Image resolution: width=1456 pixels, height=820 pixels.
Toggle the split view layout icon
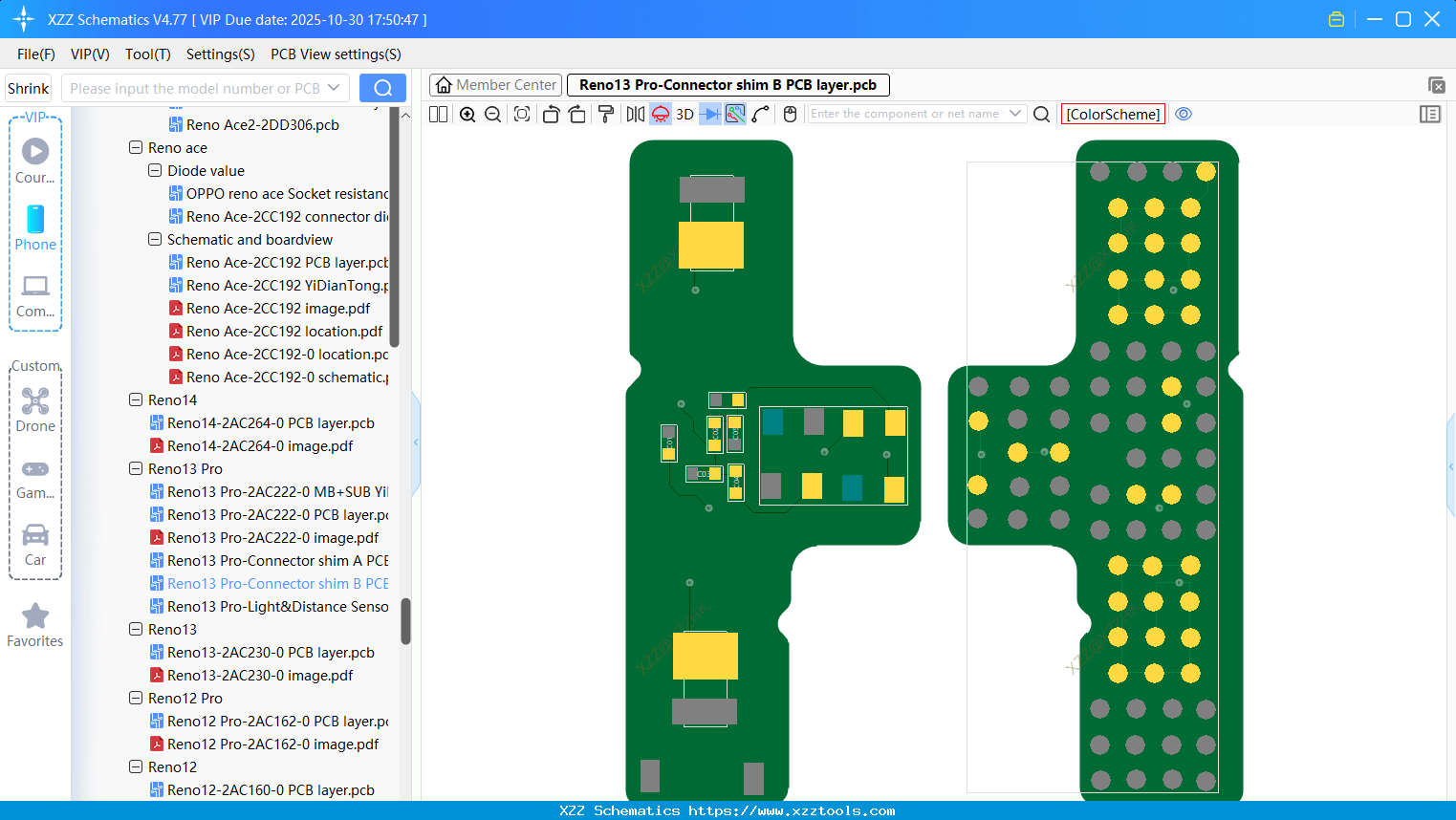tap(439, 115)
